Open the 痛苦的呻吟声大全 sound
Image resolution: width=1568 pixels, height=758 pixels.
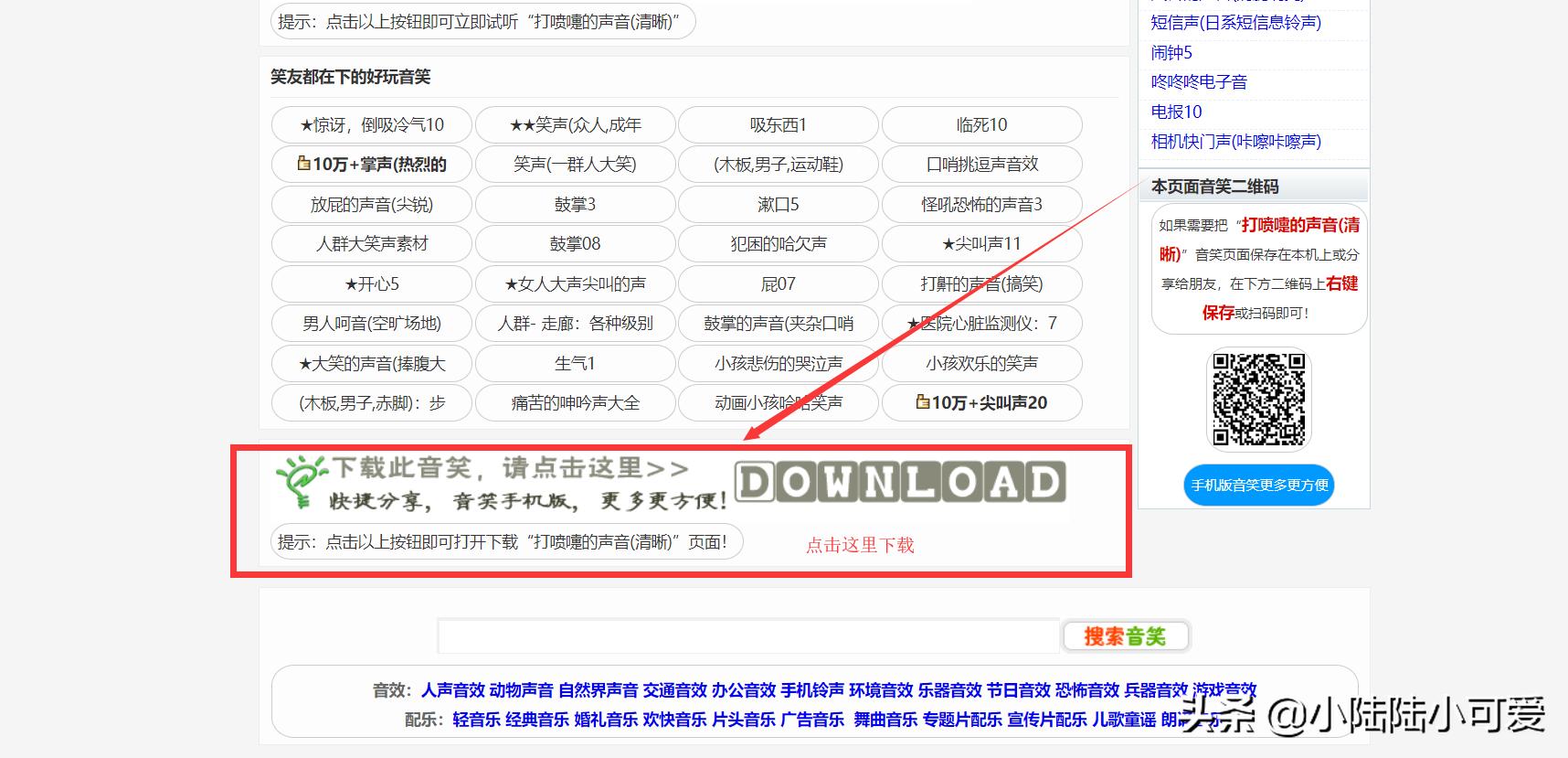point(576,403)
